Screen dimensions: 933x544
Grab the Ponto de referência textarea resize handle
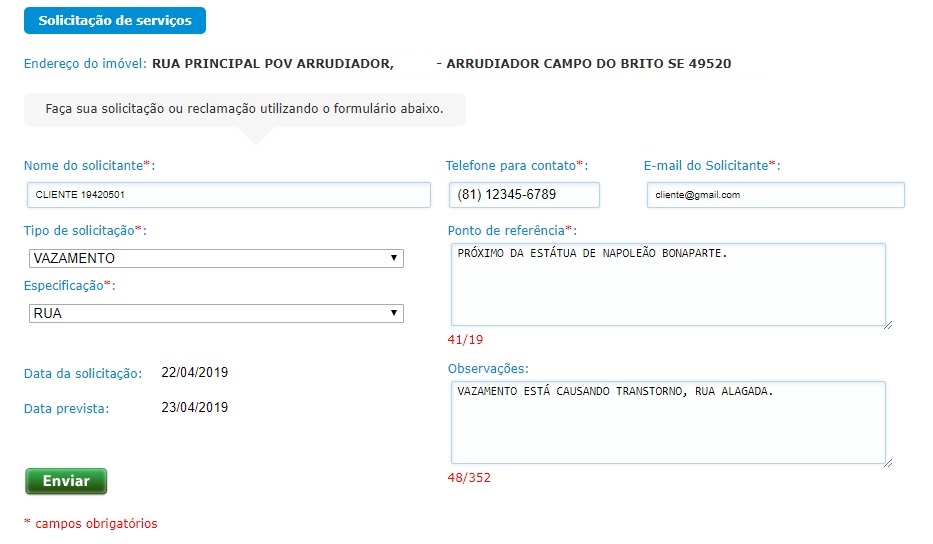click(887, 323)
